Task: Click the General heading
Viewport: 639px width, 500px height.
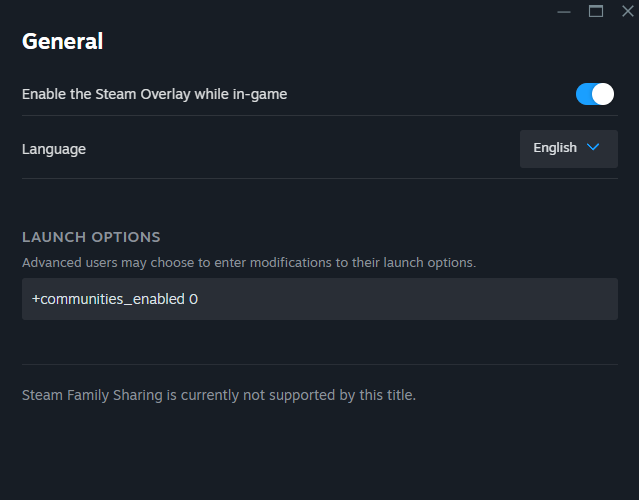Action: point(62,41)
